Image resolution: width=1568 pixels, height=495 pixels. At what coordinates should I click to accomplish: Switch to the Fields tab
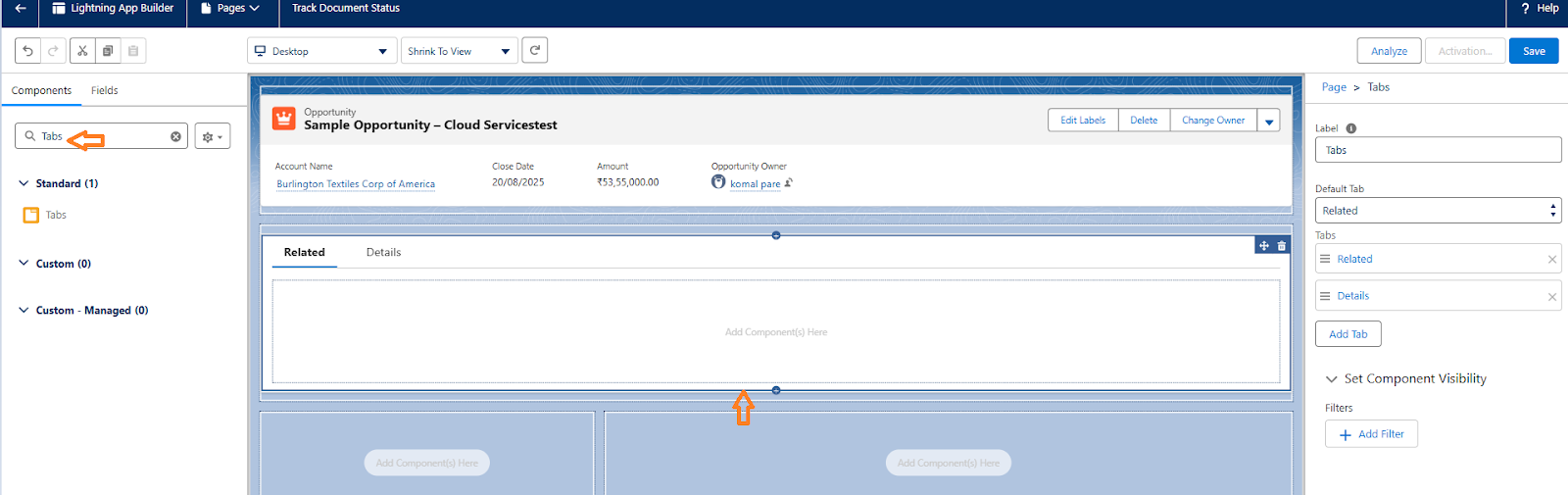click(104, 90)
